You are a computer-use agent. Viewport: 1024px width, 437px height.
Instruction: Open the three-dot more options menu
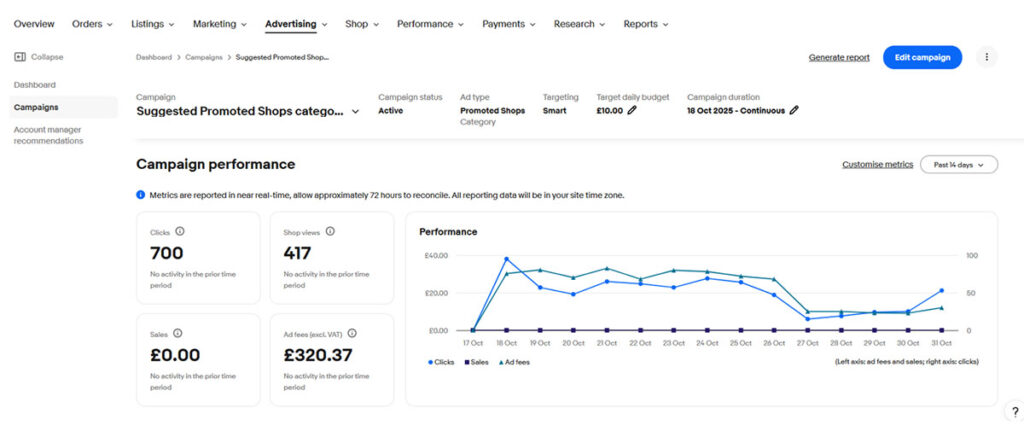click(x=986, y=57)
